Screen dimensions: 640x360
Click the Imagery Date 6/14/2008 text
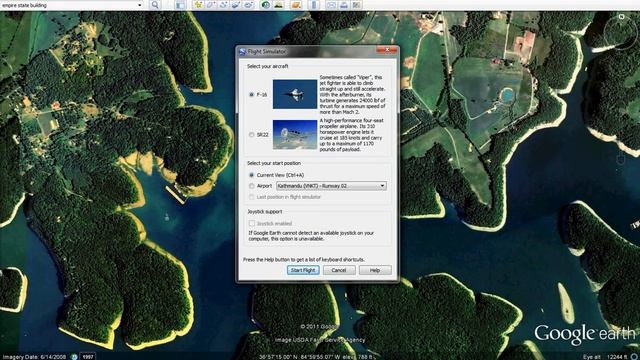point(34,357)
